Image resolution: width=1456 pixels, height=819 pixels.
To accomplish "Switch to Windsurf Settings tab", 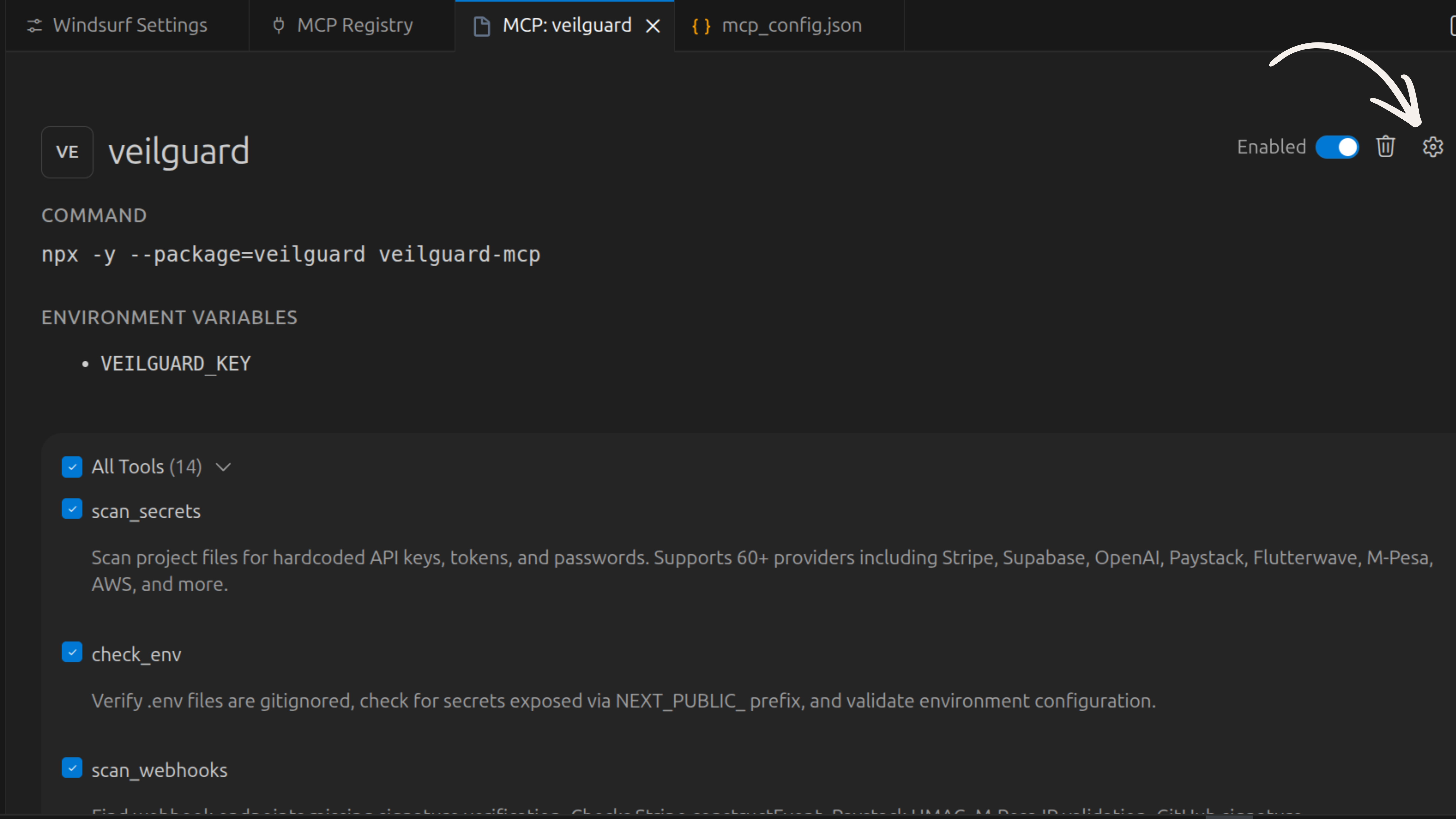I will pos(127,25).
